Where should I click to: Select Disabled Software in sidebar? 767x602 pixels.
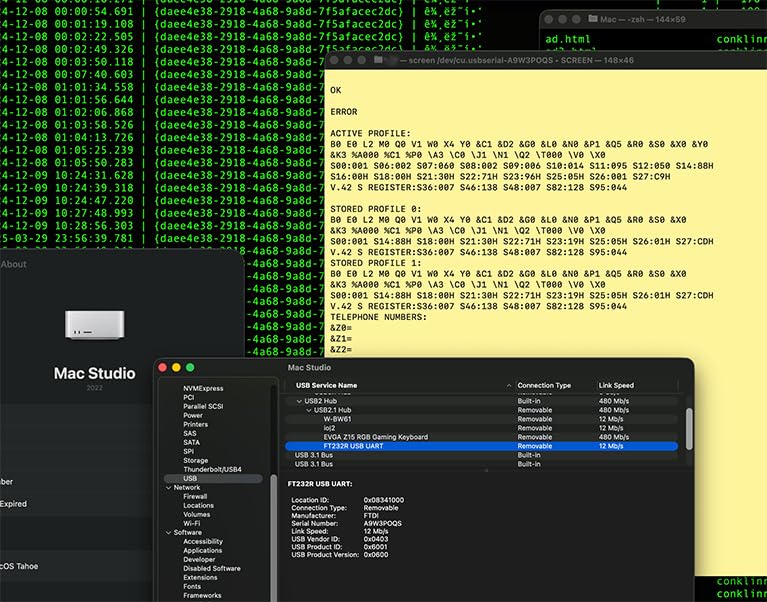[x=211, y=568]
